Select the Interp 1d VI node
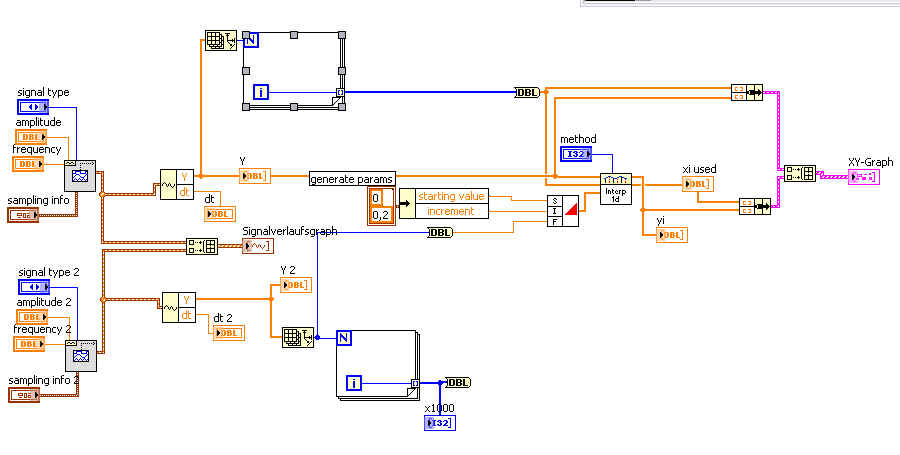Screen dimensions: 900x455 [x=616, y=189]
